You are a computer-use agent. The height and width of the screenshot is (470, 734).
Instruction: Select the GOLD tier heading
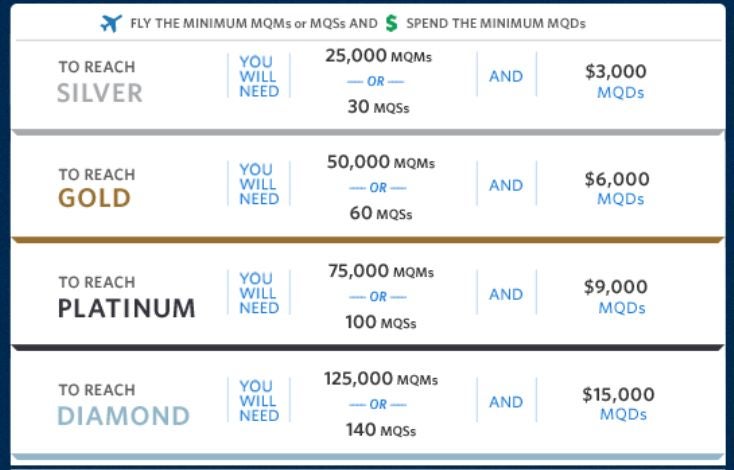[x=94, y=198]
